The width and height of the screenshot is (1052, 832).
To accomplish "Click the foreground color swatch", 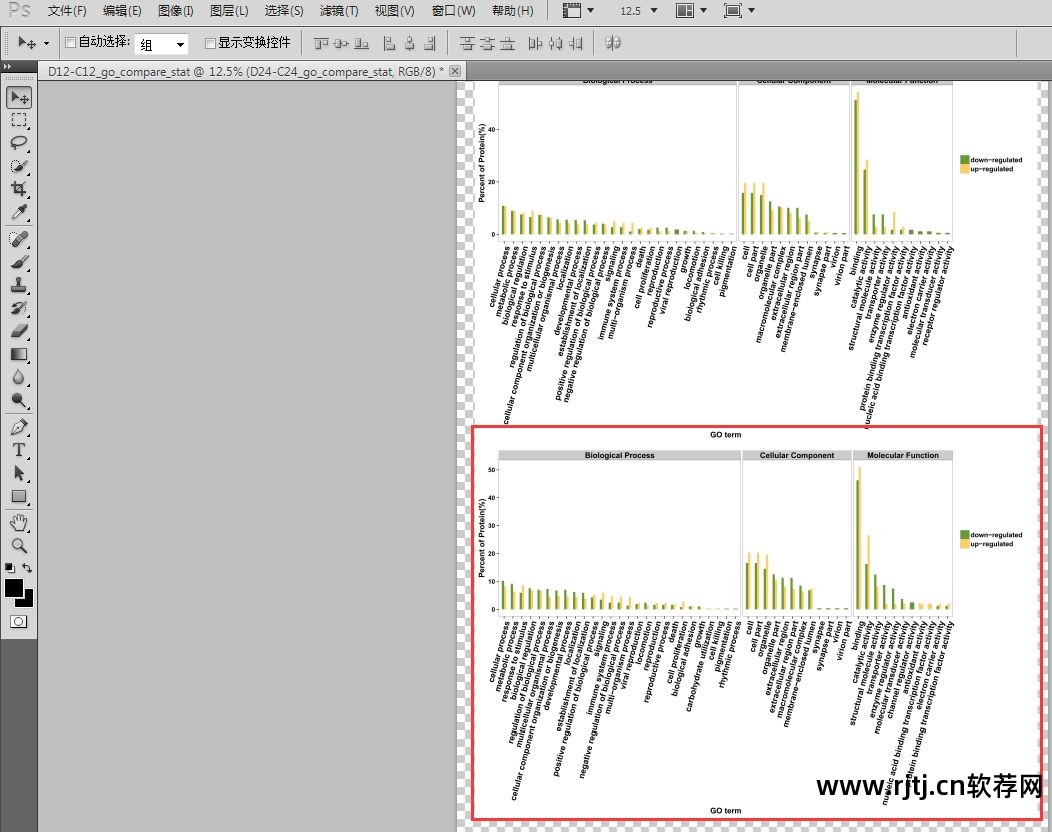I will [x=14, y=588].
